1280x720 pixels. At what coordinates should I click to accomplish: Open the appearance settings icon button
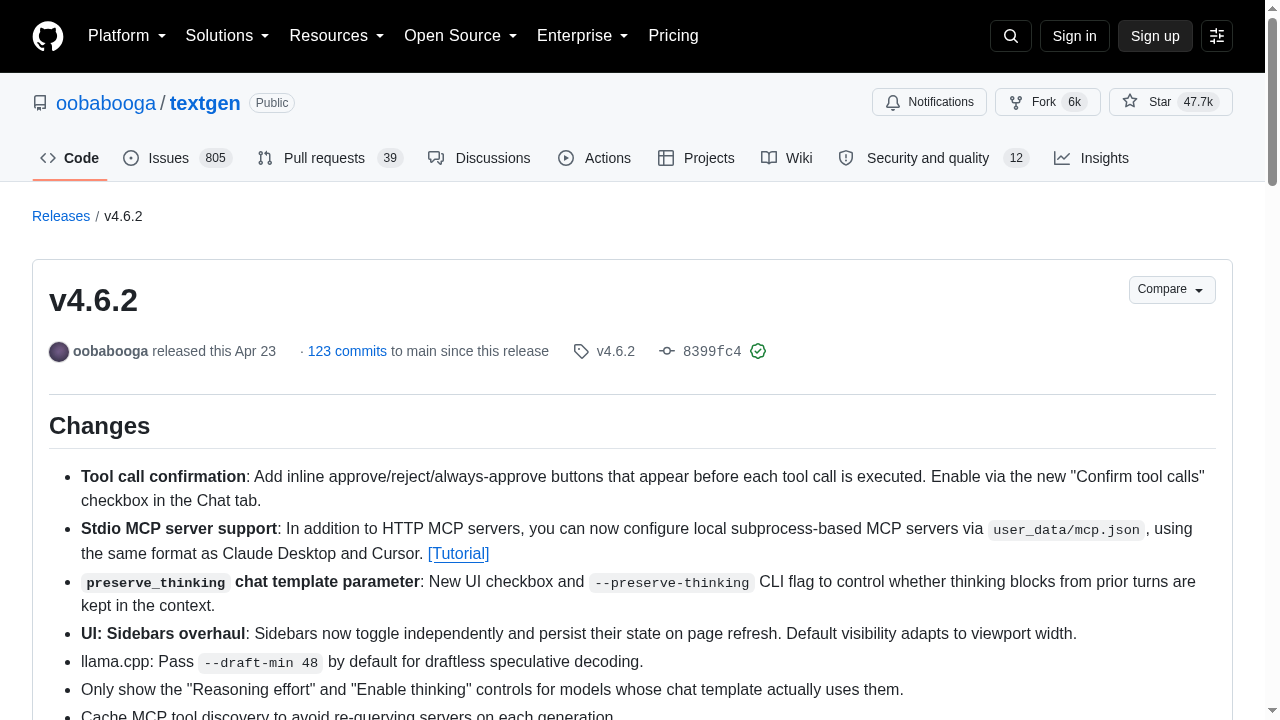(1217, 36)
